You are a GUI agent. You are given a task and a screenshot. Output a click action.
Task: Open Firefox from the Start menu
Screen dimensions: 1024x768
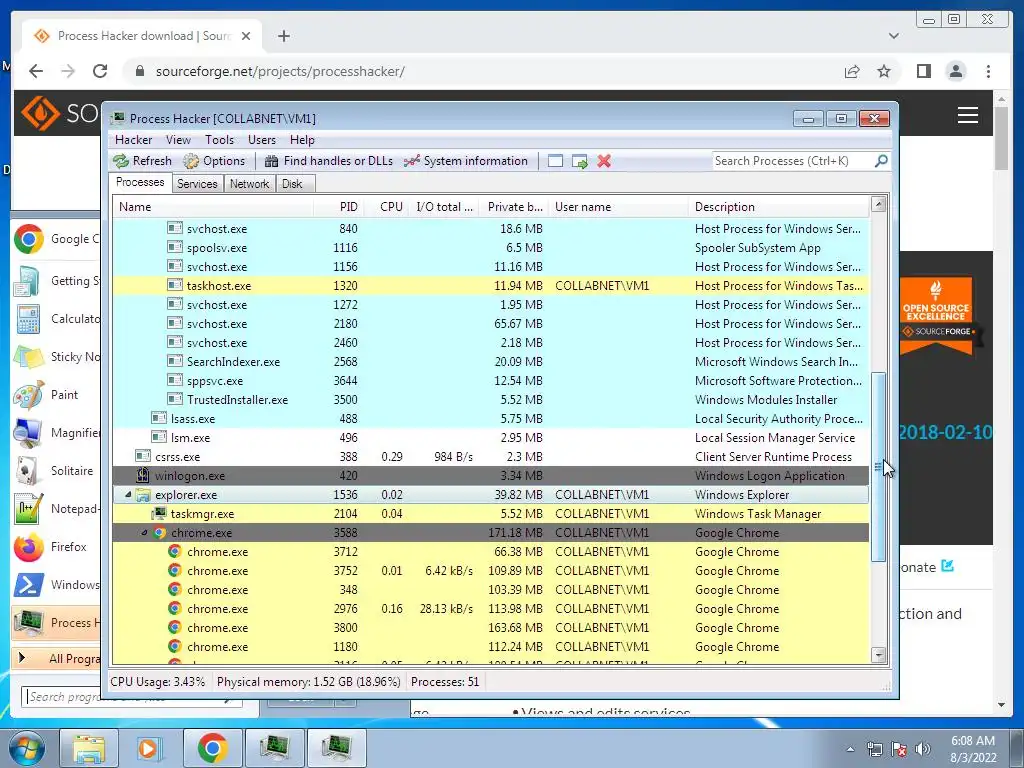pyautogui.click(x=56, y=547)
